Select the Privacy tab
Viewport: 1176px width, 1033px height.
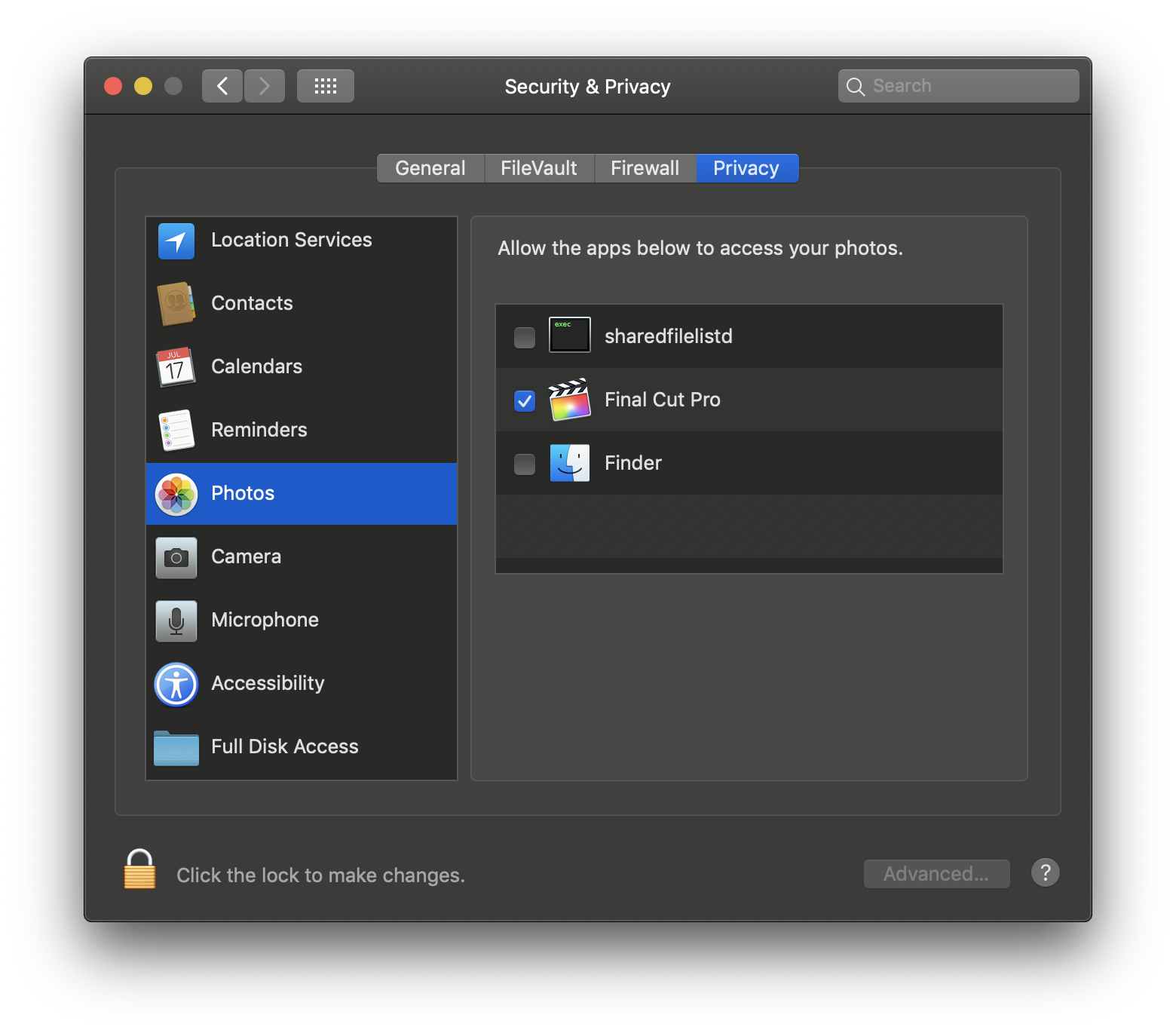click(747, 168)
